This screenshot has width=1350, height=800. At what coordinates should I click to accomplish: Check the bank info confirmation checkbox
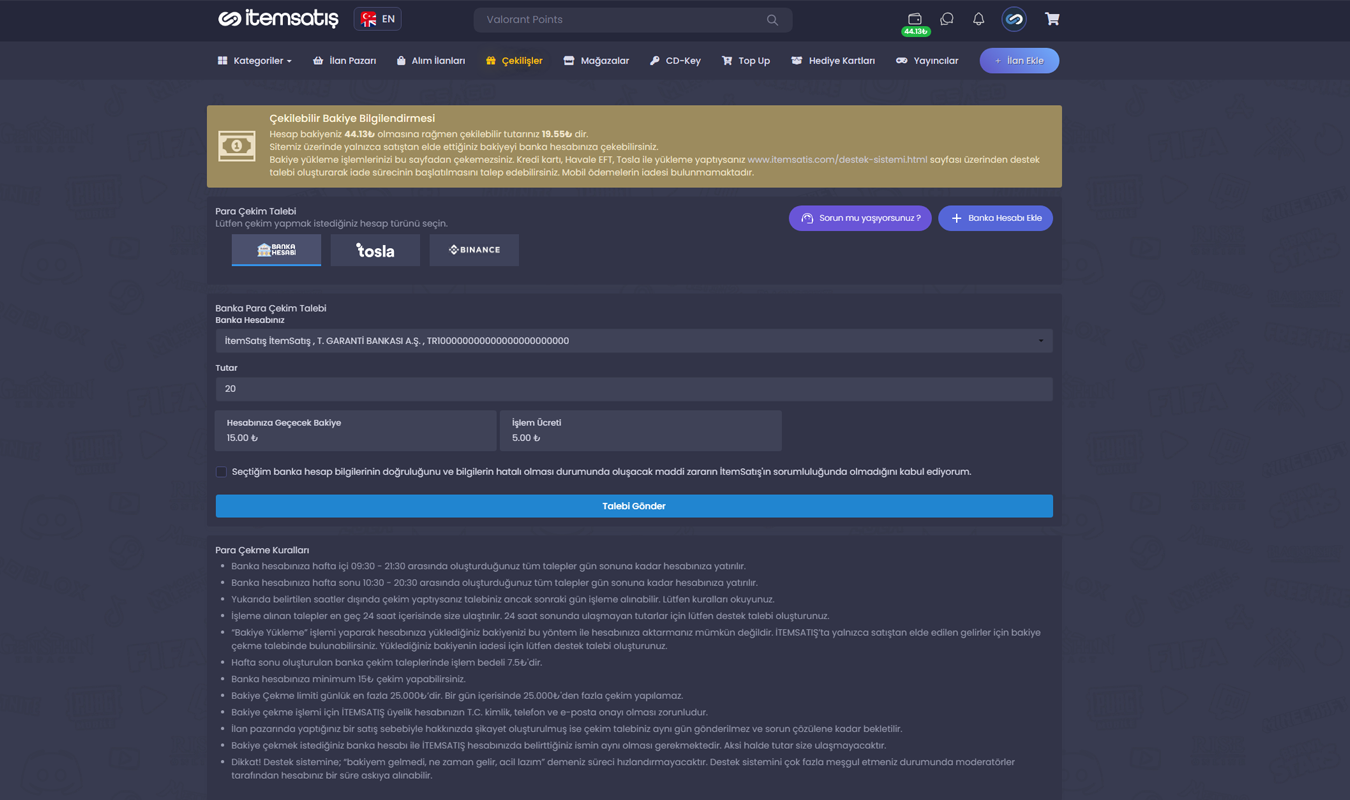click(x=221, y=472)
